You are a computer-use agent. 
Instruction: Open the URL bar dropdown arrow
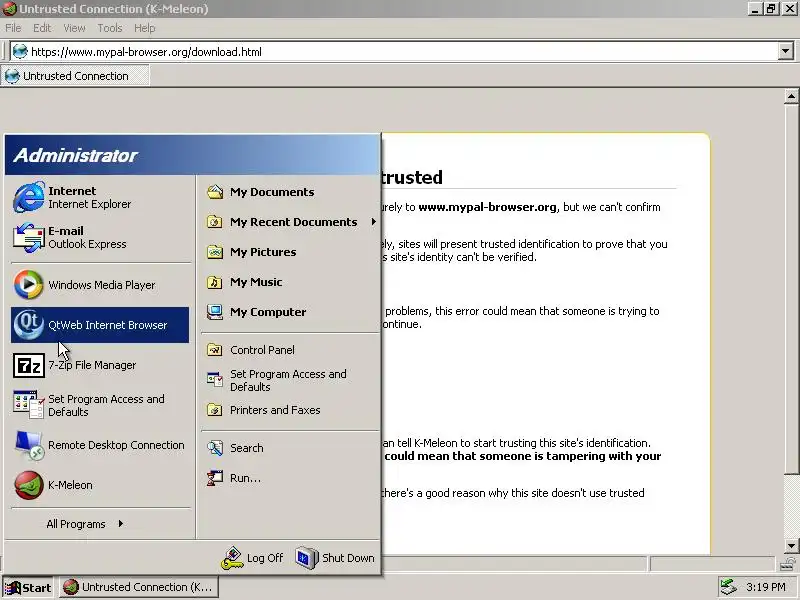coord(786,51)
